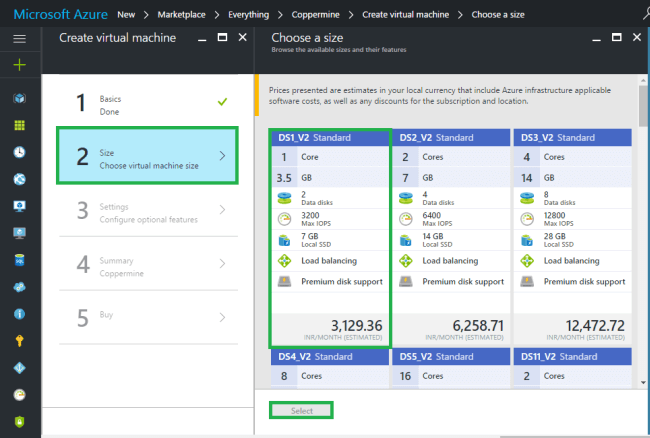This screenshot has height=438, width=650.
Task: Click the DS3_V2 Premium disk support icon
Action: click(527, 282)
